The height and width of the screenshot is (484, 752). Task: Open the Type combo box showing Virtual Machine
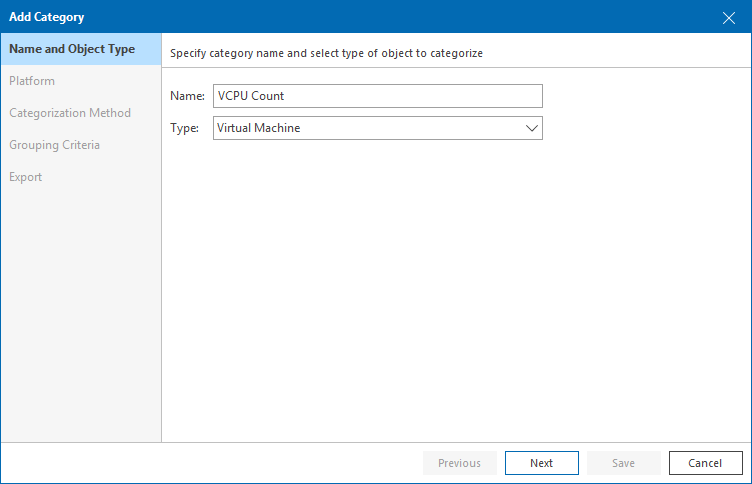366,128
